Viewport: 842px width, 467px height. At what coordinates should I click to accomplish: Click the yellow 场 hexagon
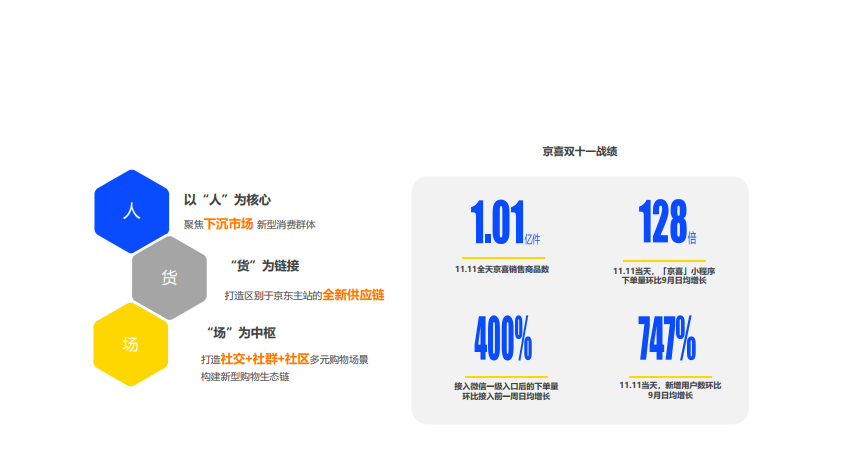pos(130,344)
